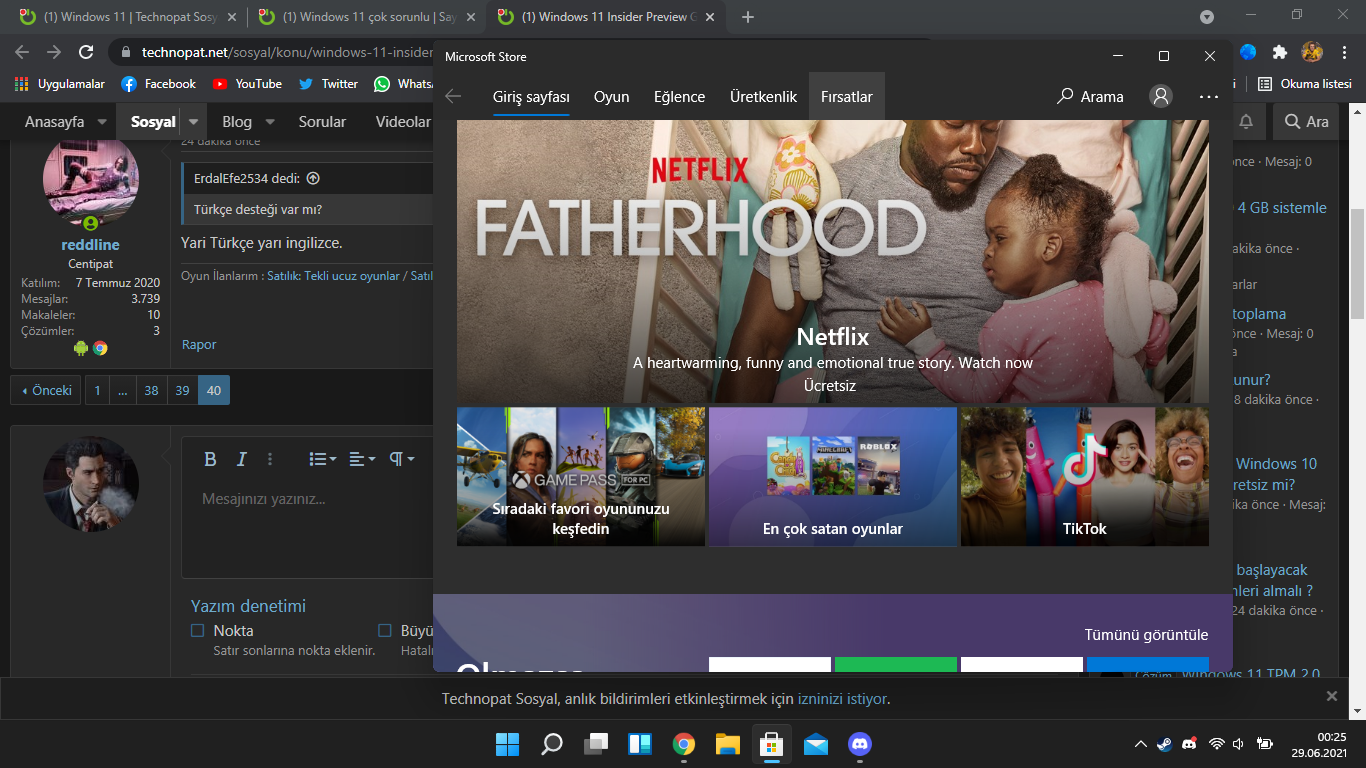Open the Sorular navigation item
1366x768 pixels.
[x=322, y=122]
